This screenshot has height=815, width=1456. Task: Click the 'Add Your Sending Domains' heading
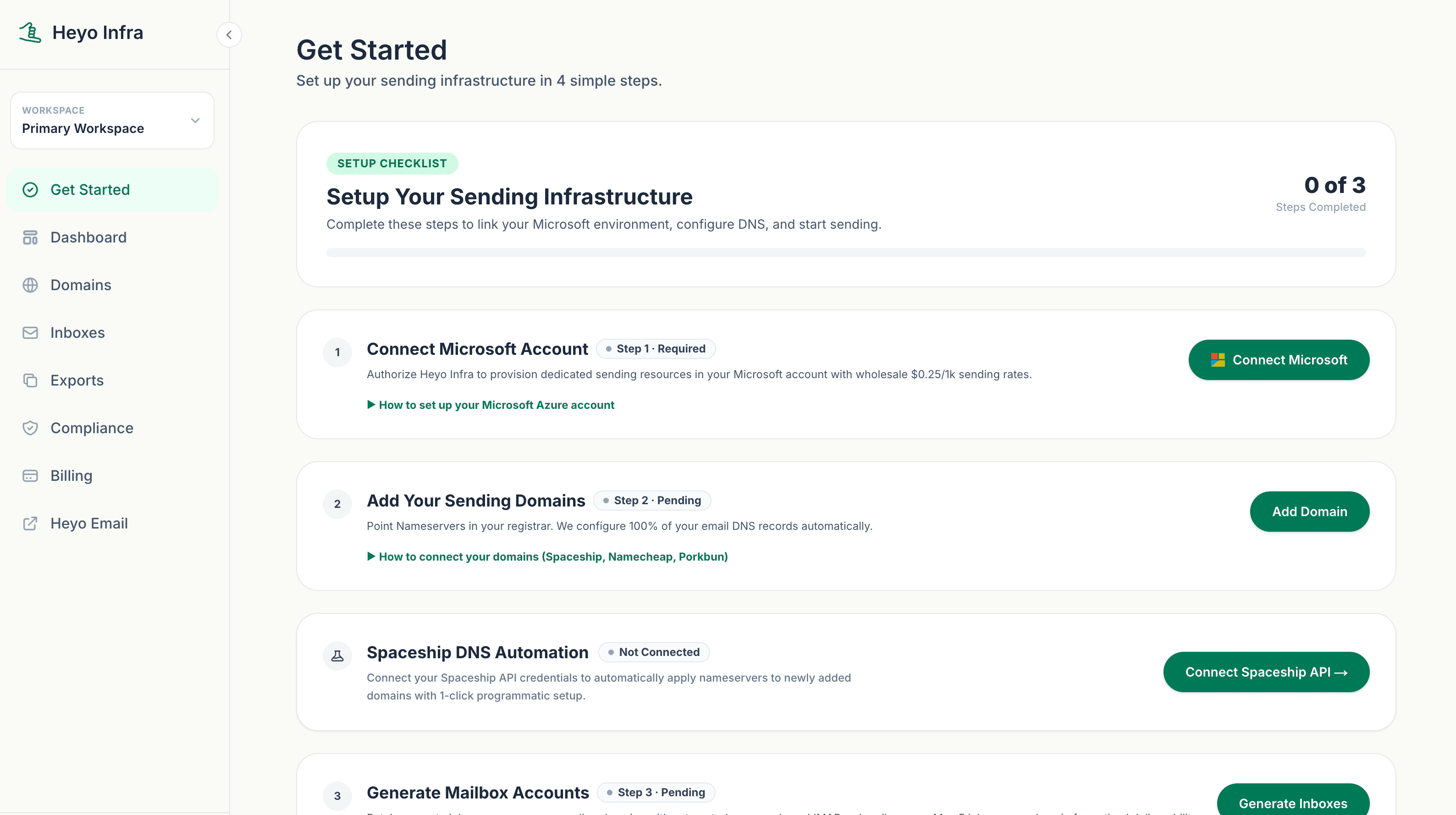(476, 501)
